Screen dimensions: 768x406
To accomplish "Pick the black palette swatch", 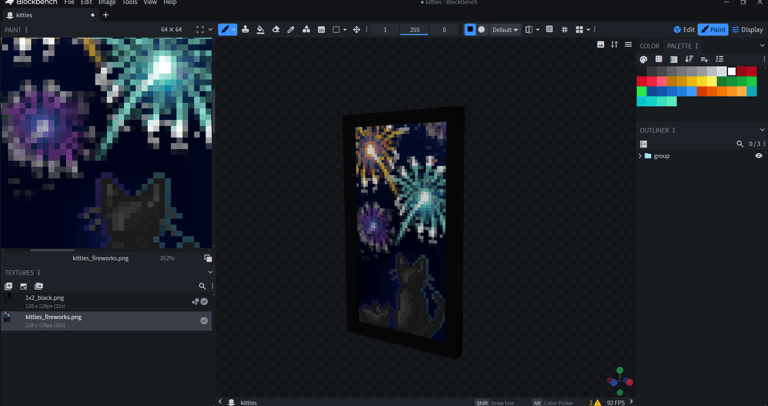I will (642, 72).
